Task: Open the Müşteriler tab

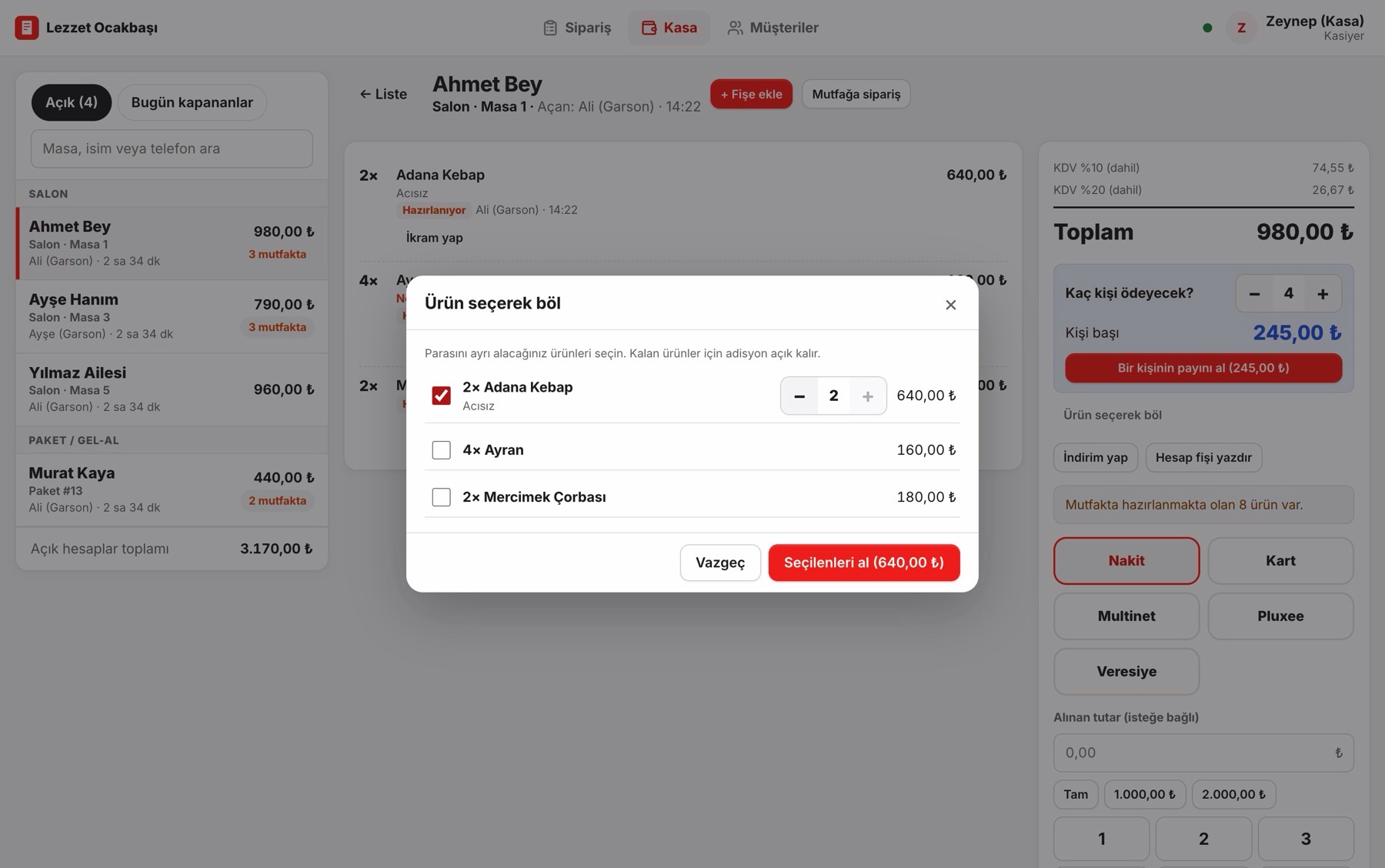Action: pos(773,28)
